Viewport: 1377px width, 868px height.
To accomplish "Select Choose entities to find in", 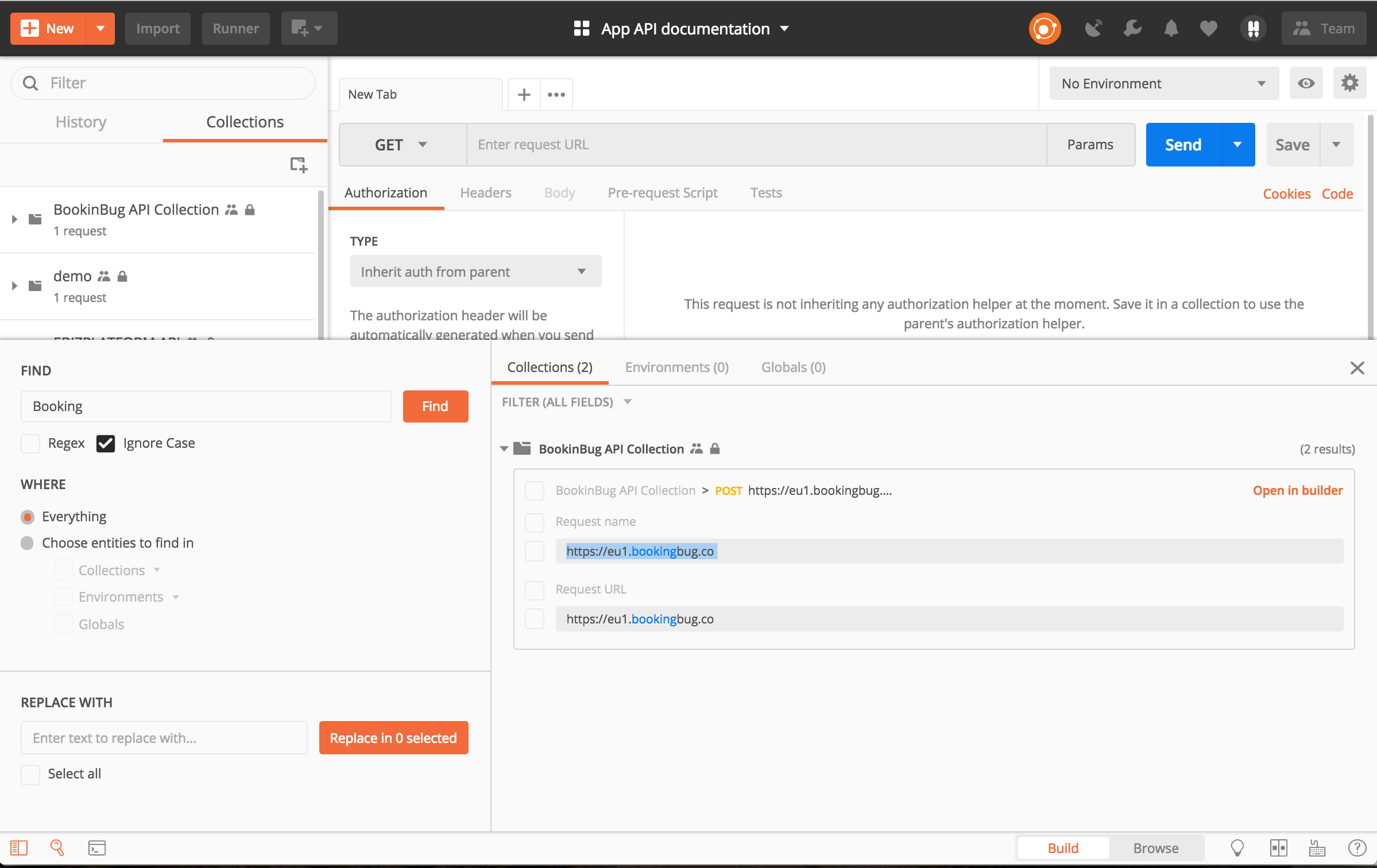I will (27, 543).
